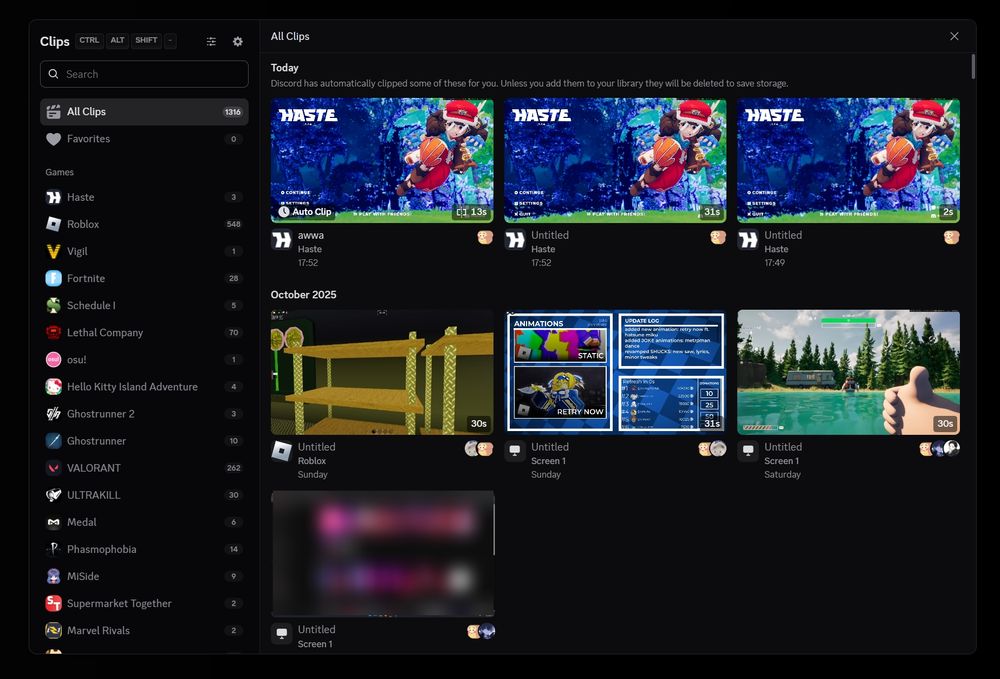Screen dimensions: 1000x679
Task: Click the Schedule I game icon
Action: coord(54,305)
